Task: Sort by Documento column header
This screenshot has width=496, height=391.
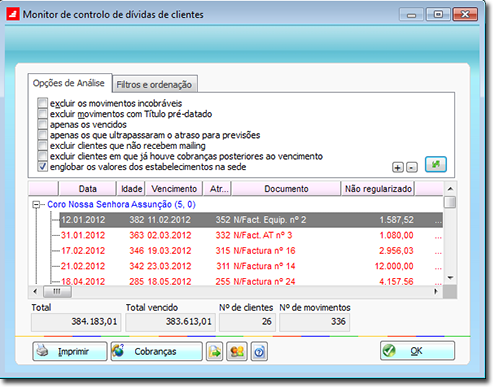Action: 286,189
